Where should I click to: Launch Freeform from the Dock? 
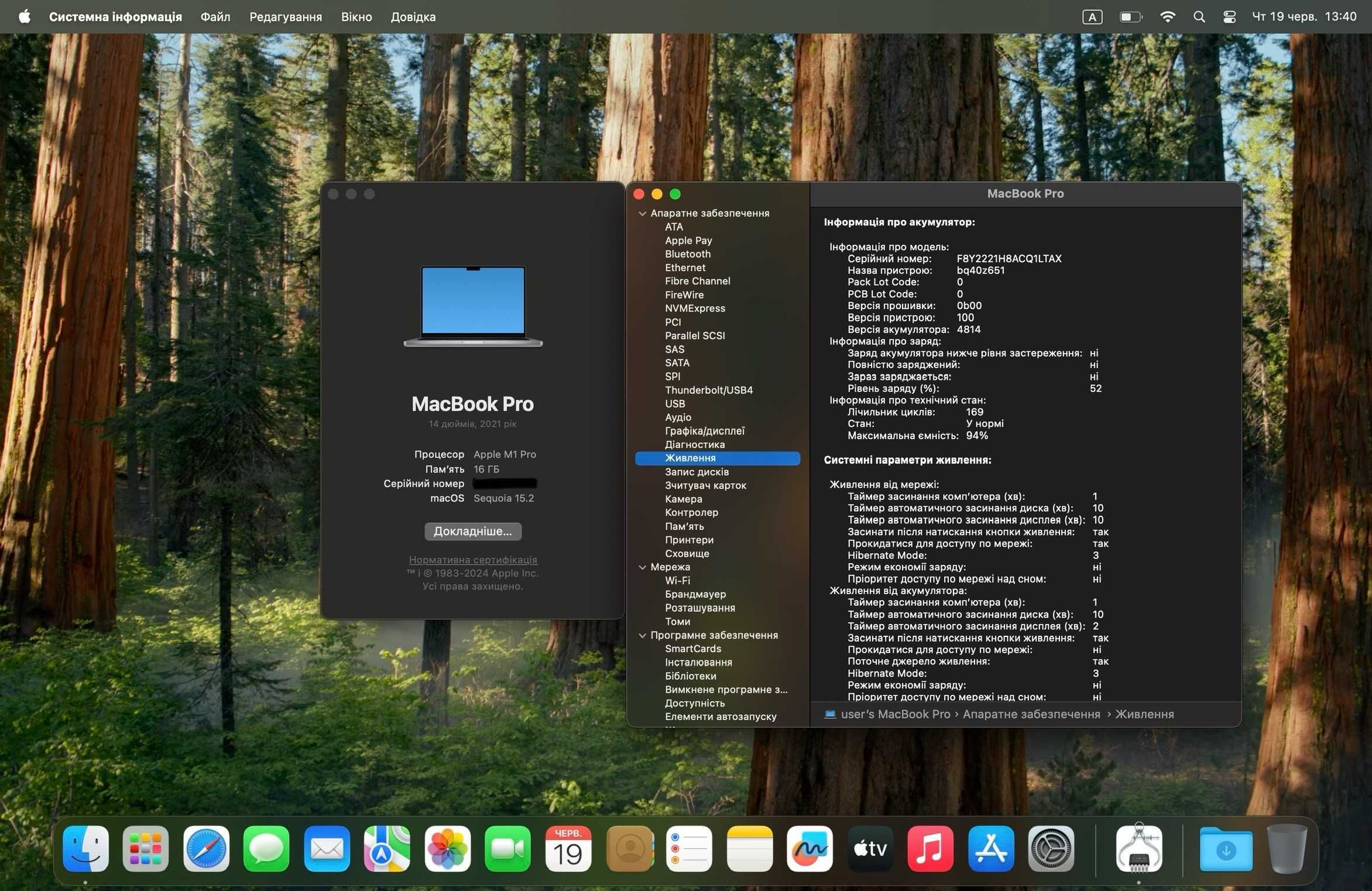(810, 848)
